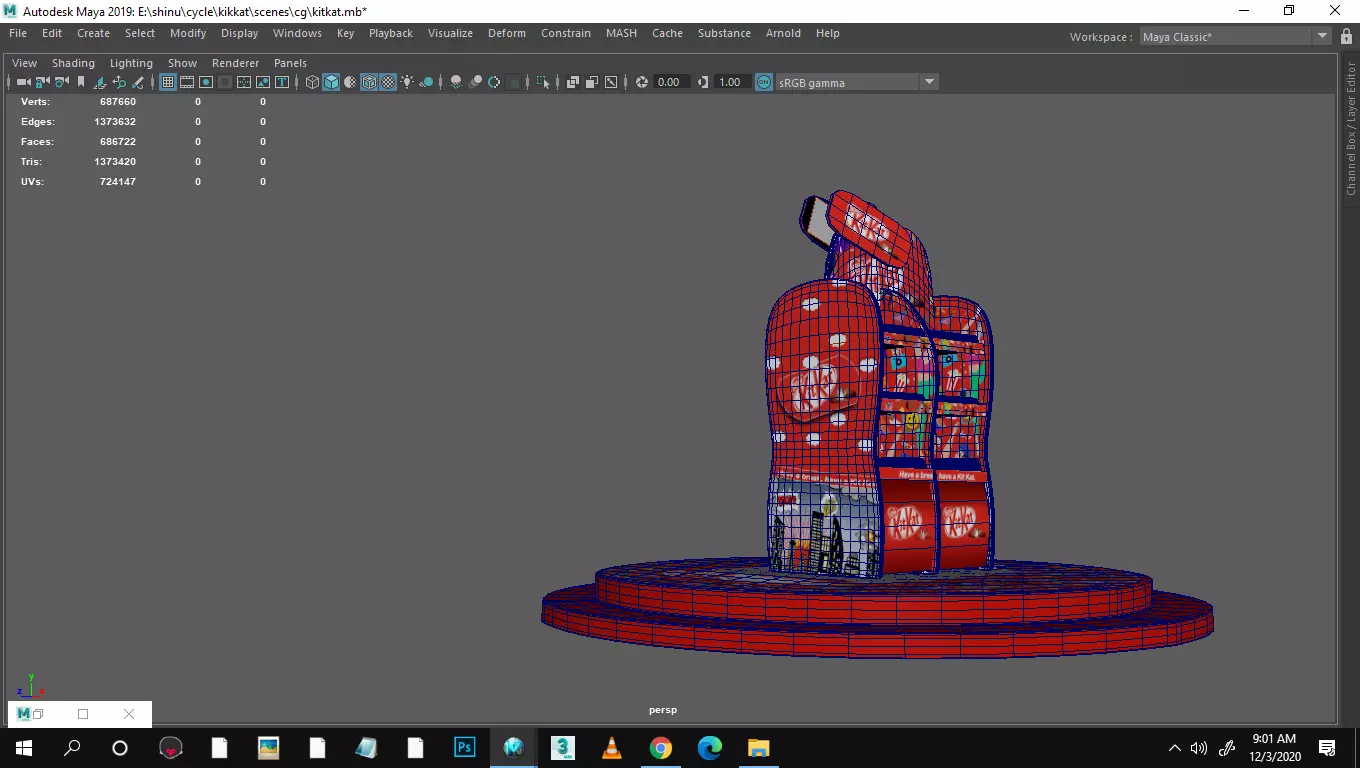
Task: Click the X-Ray icon
Action: 573,82
